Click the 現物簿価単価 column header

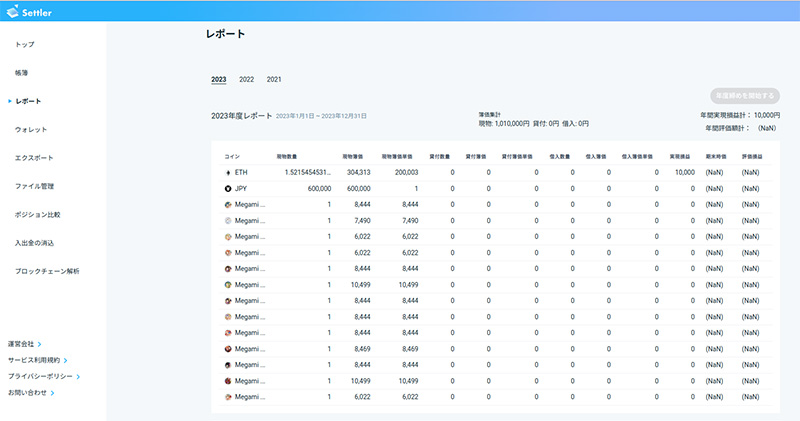point(397,157)
